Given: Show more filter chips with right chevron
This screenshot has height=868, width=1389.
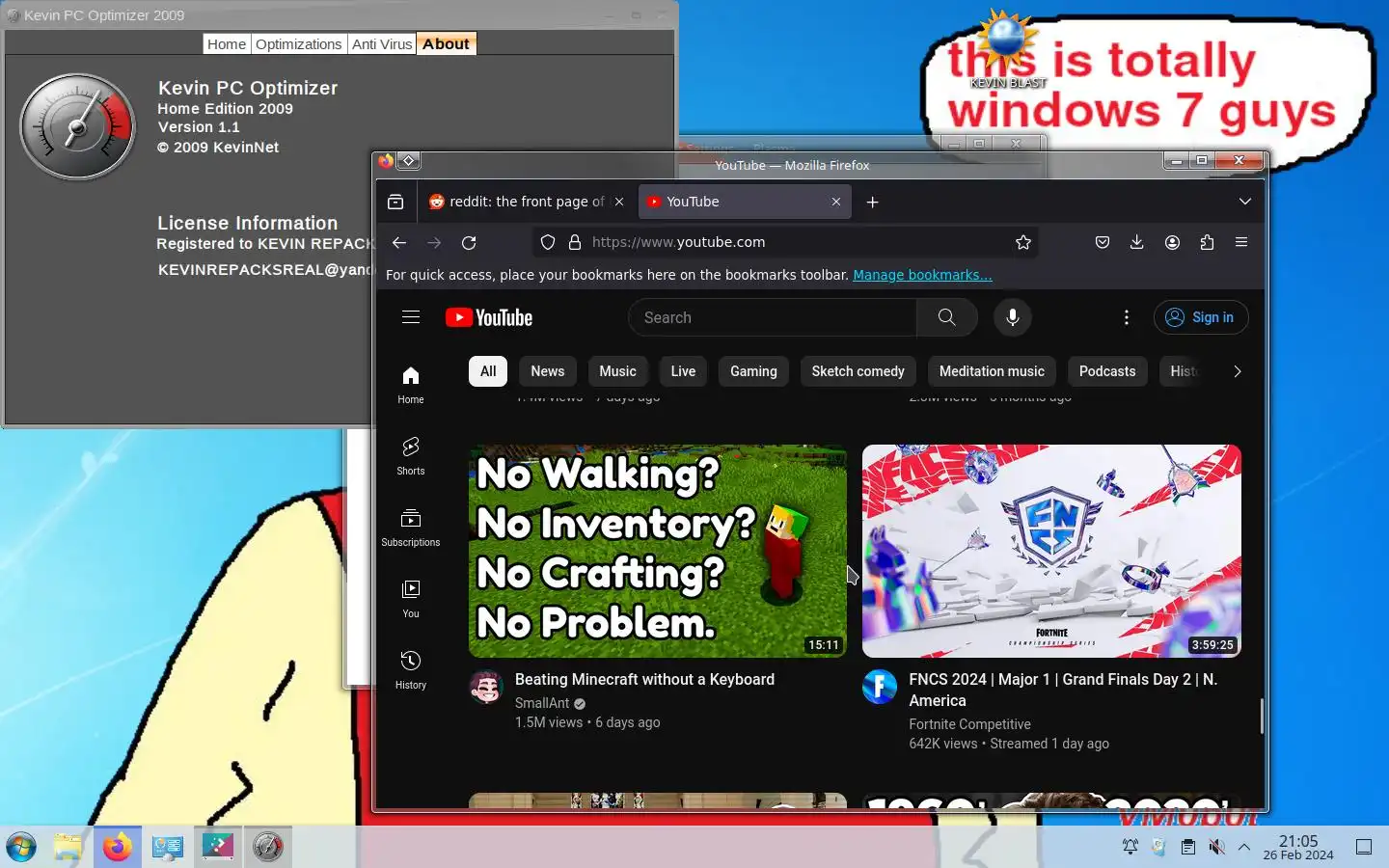Looking at the screenshot, I should [x=1237, y=371].
